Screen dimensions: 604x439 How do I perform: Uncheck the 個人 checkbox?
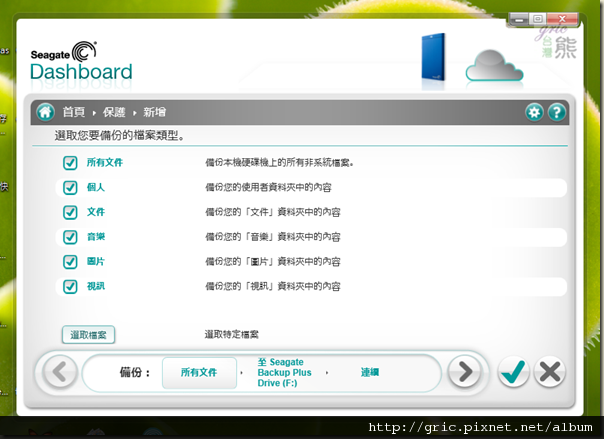(x=70, y=188)
